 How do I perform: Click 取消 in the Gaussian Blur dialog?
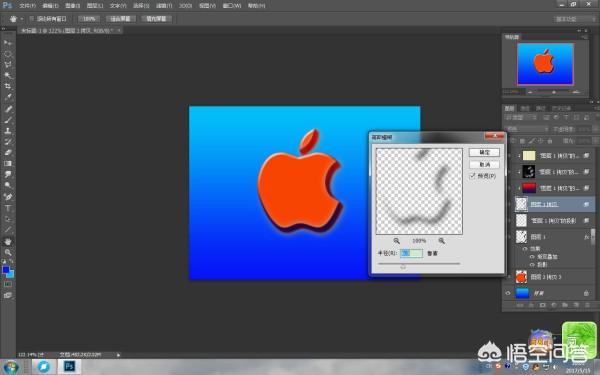click(484, 164)
